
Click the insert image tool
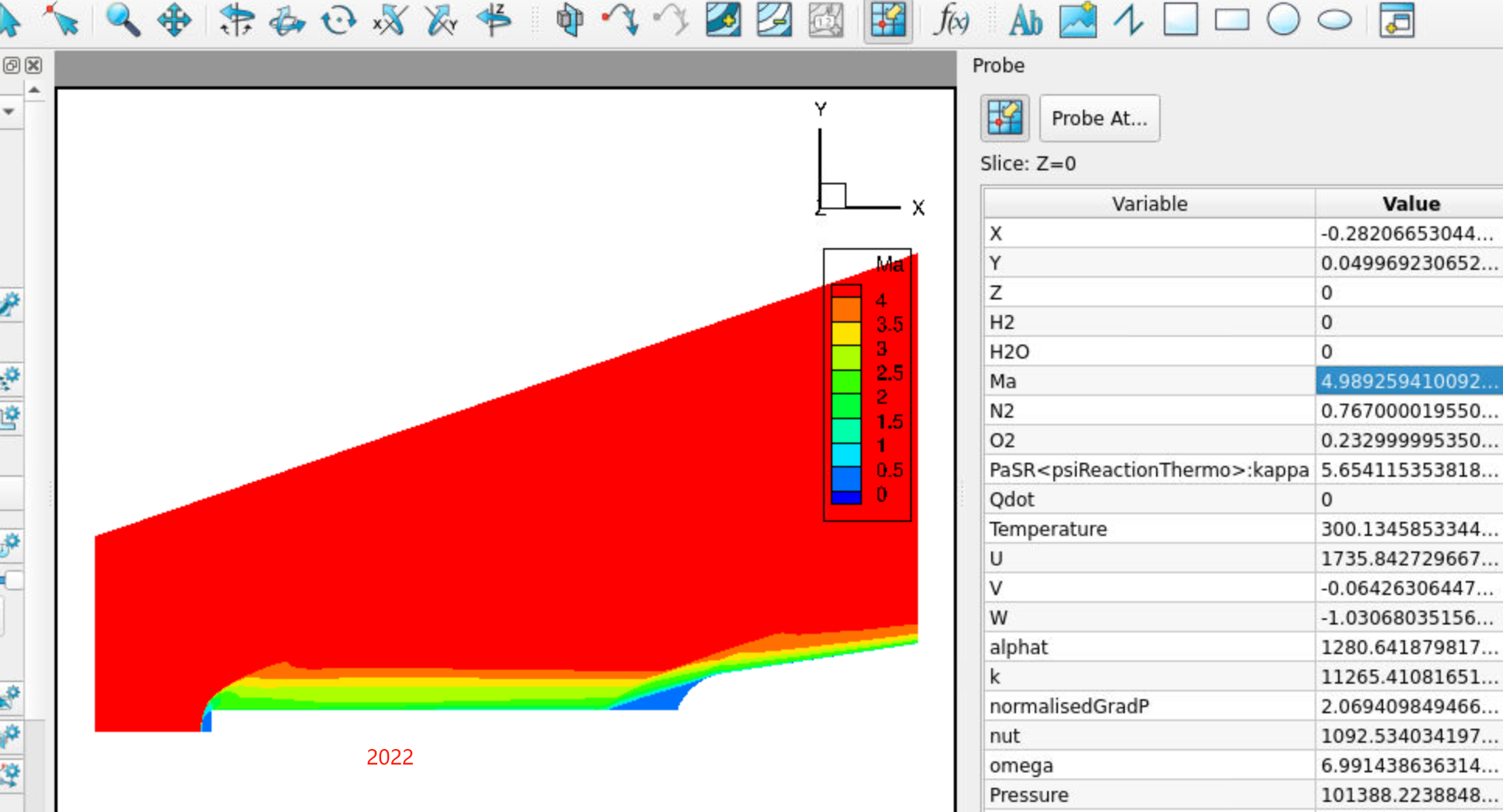(1077, 19)
